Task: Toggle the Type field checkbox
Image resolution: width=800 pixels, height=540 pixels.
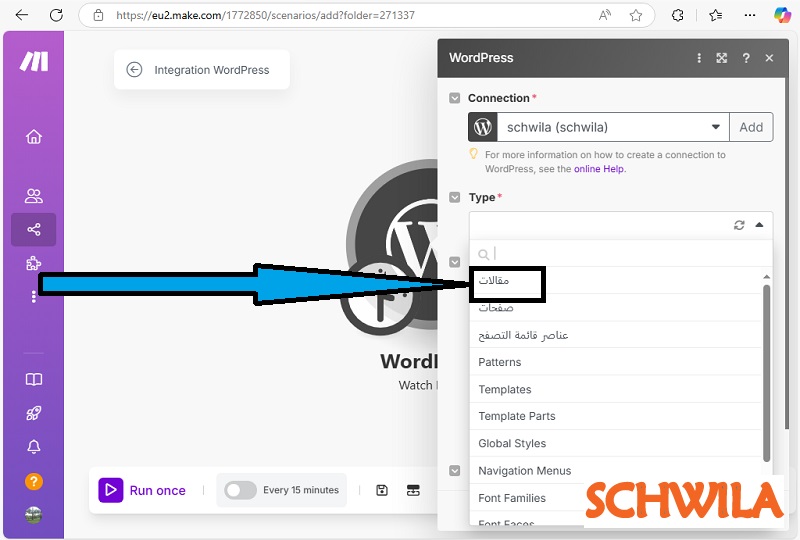Action: point(455,197)
